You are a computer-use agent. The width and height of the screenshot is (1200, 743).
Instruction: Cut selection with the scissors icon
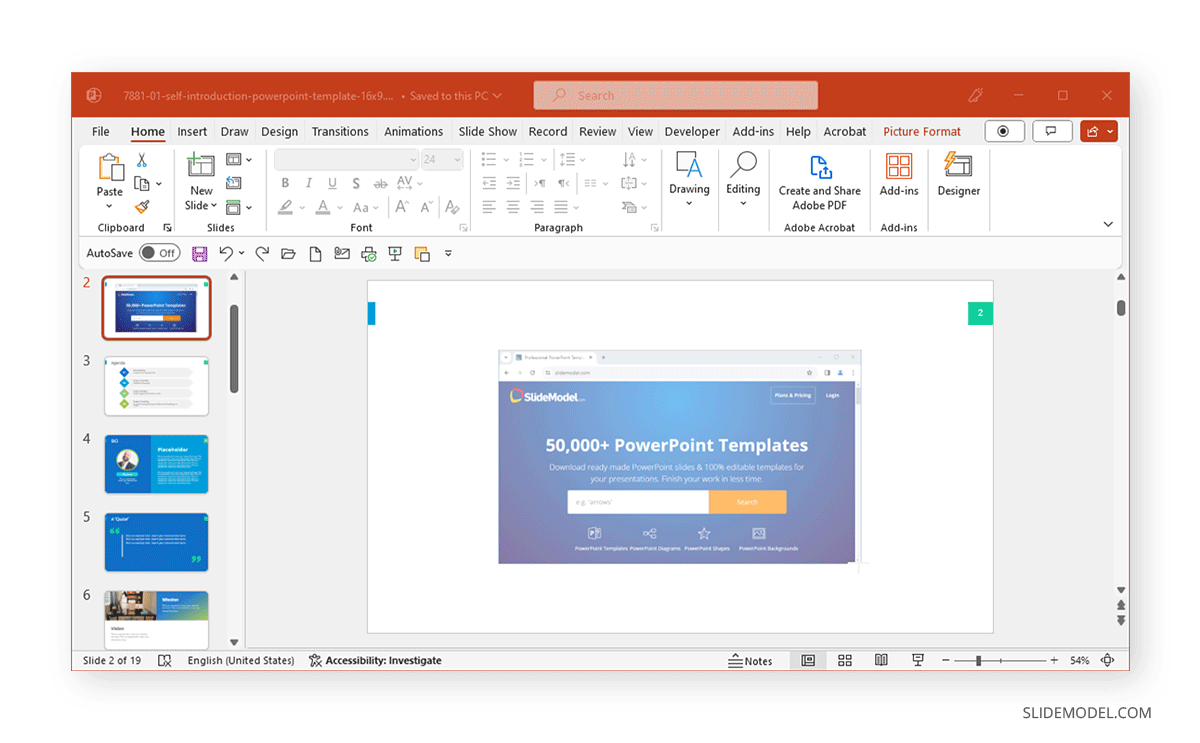tap(142, 160)
